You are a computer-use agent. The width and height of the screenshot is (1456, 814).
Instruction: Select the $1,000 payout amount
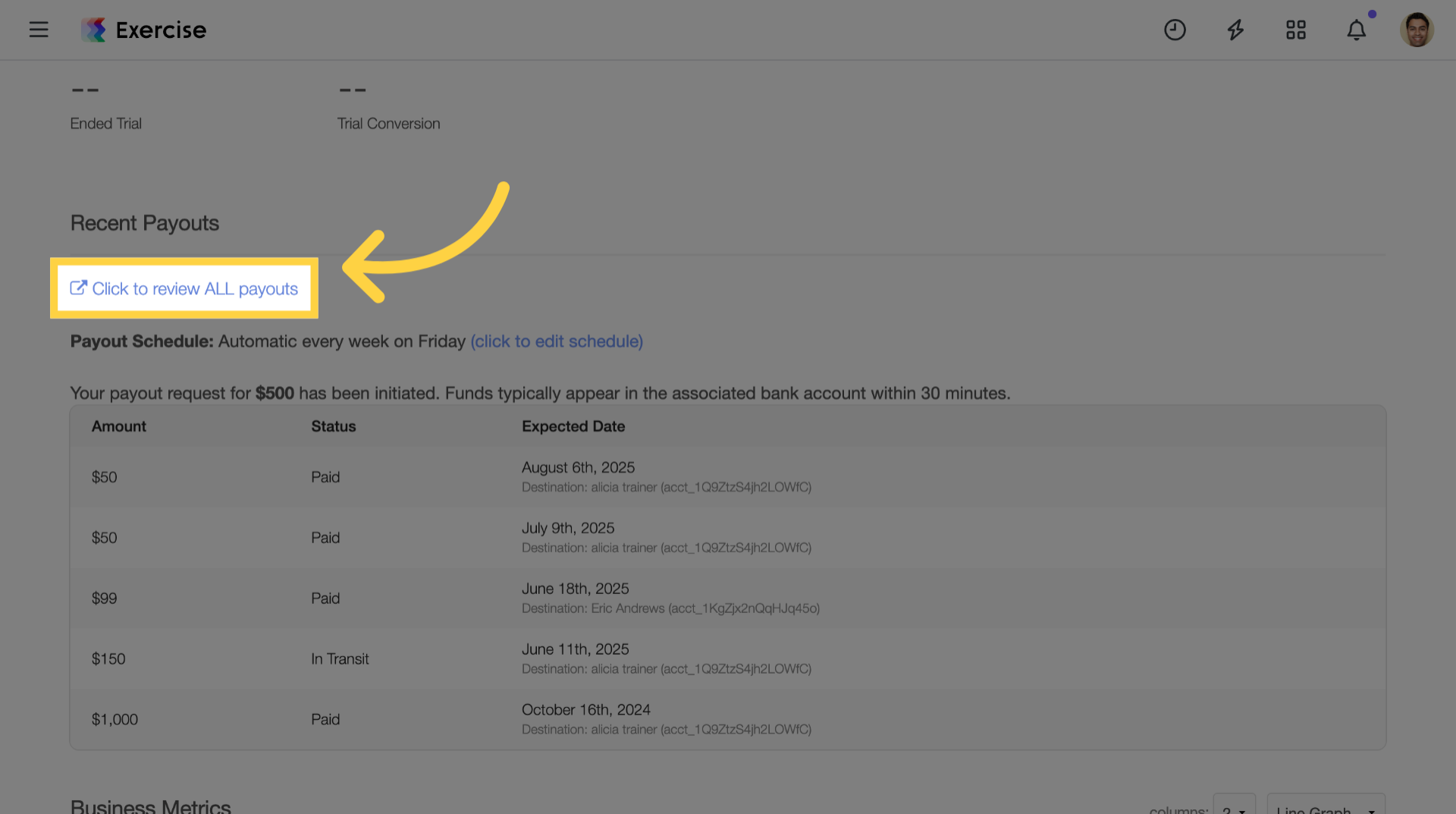coord(115,720)
